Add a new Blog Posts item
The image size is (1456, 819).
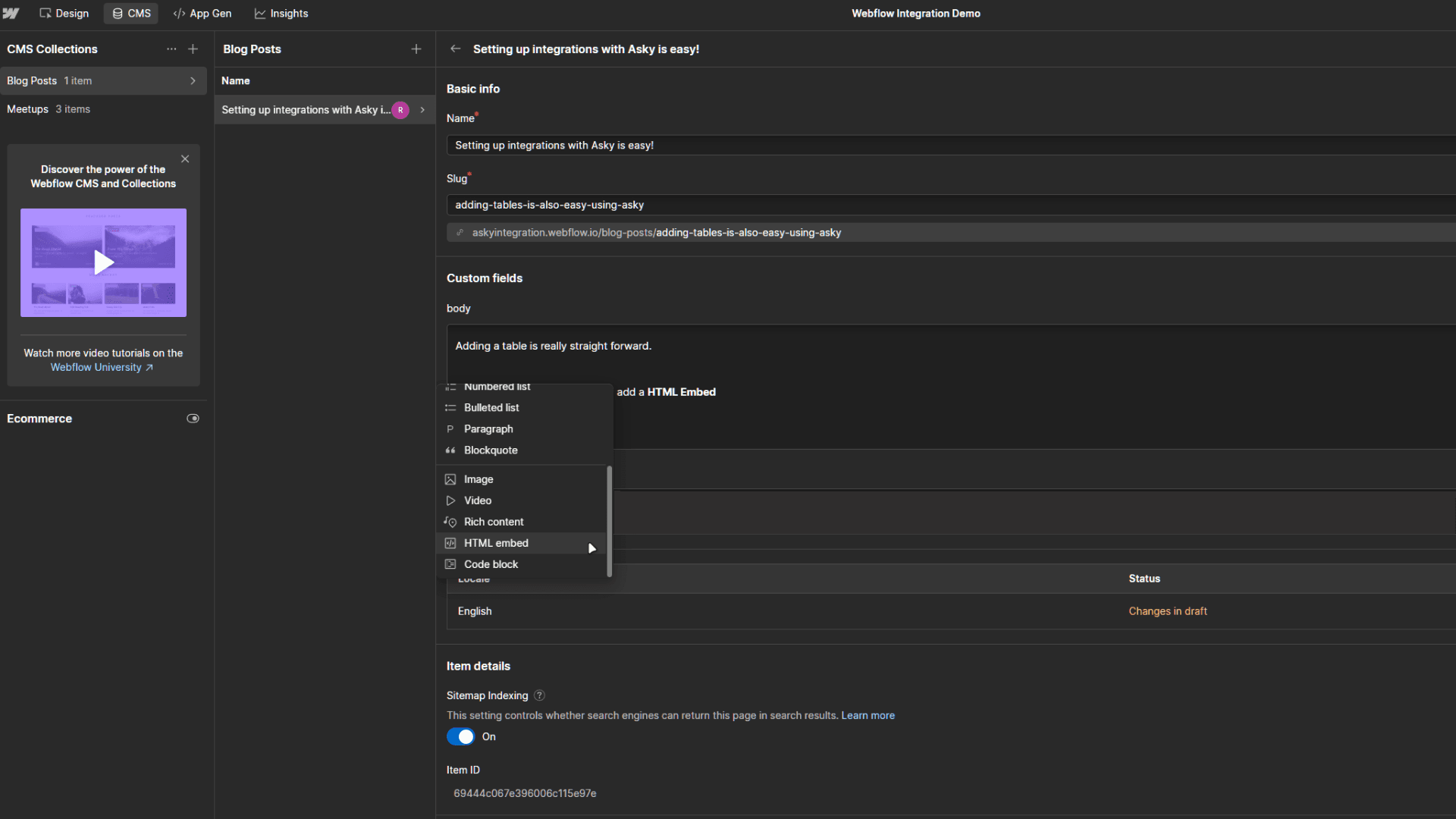pos(416,49)
